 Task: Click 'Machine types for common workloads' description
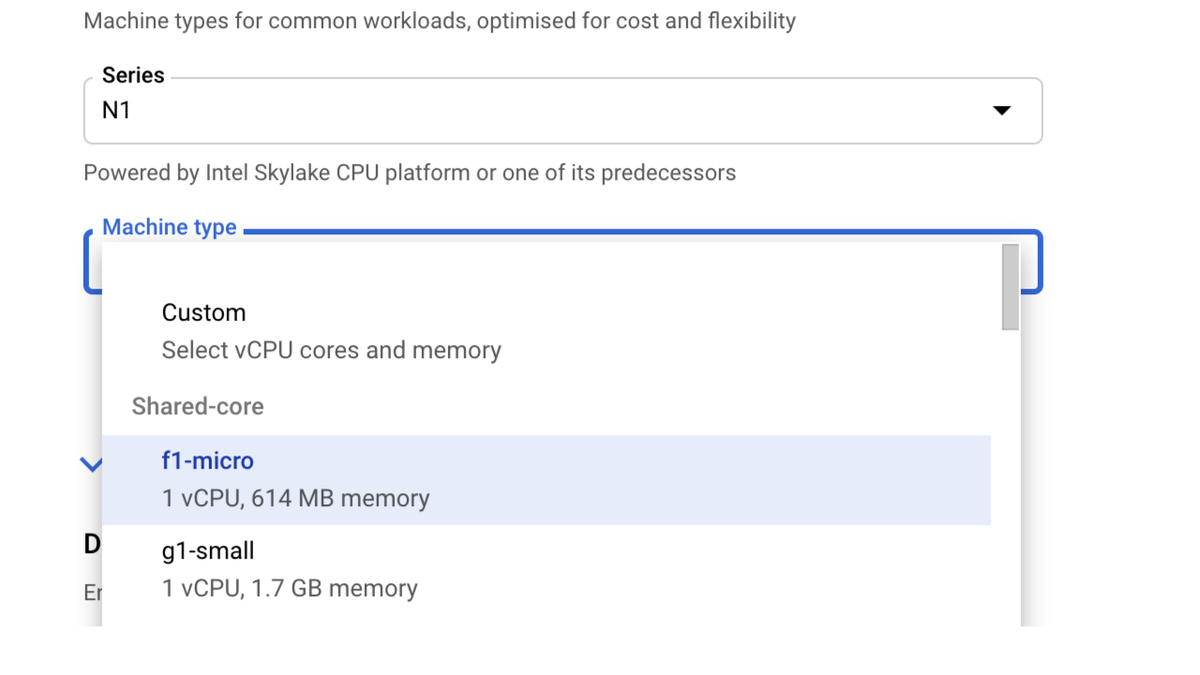pyautogui.click(x=439, y=21)
